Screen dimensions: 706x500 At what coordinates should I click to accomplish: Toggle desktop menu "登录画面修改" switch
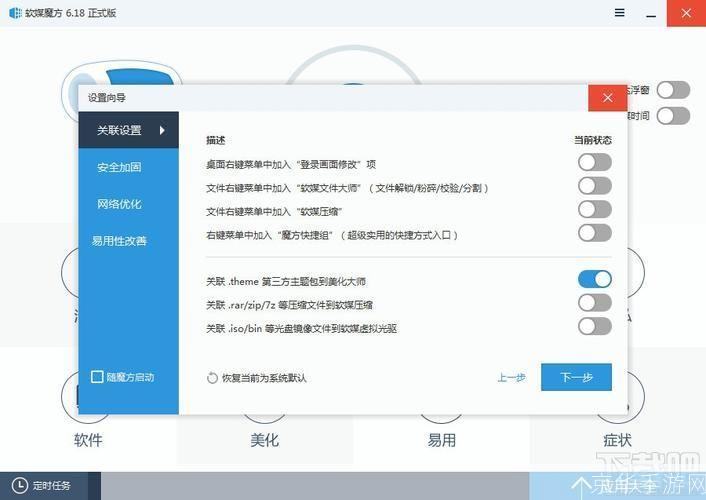[x=595, y=163]
